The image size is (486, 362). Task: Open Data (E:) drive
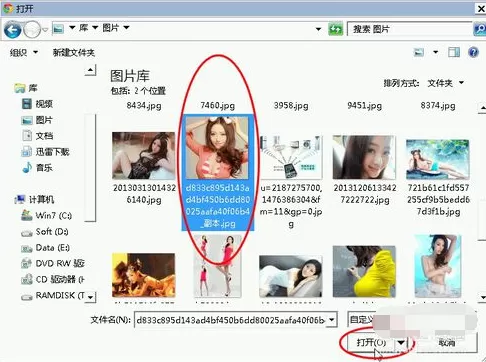[45, 248]
